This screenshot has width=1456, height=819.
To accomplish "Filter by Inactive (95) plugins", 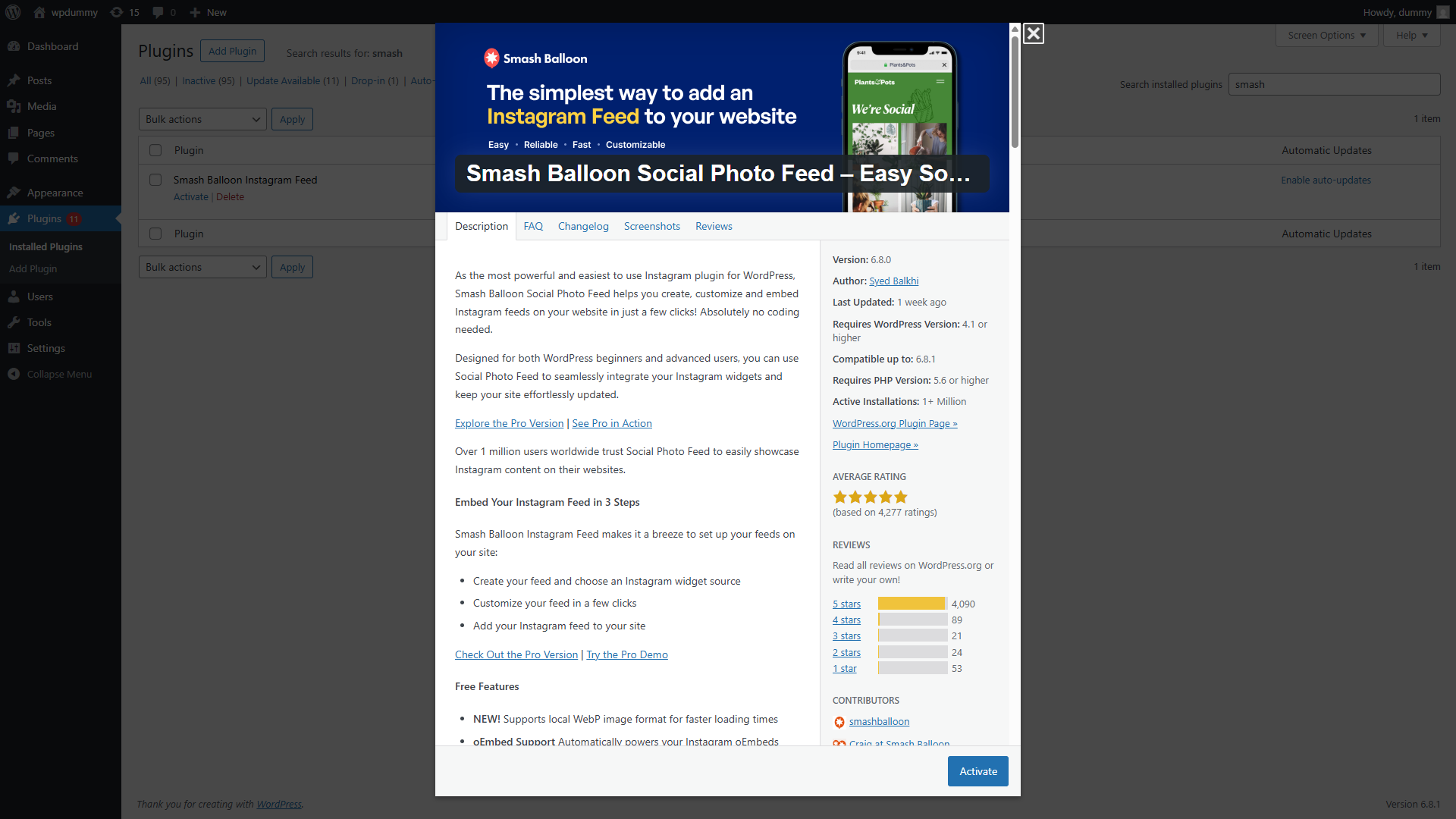I will 209,80.
